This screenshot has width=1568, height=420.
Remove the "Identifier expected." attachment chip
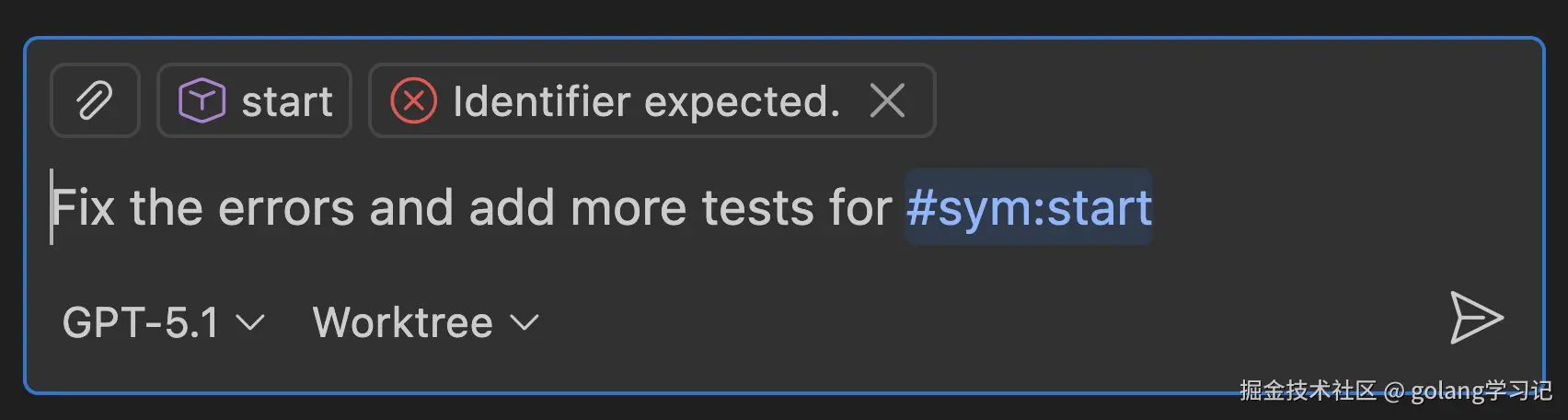(887, 100)
